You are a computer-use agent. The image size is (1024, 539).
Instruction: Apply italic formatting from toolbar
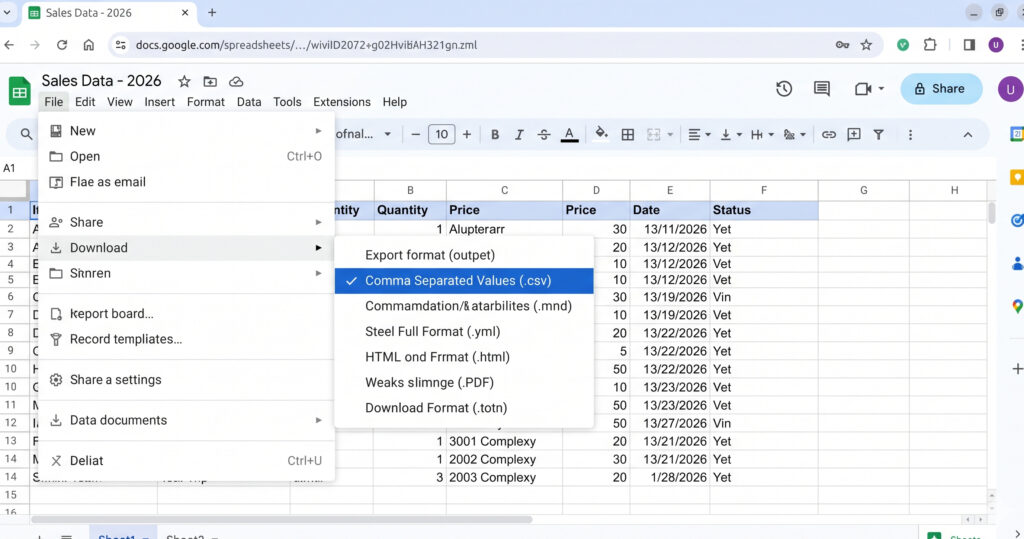(519, 135)
